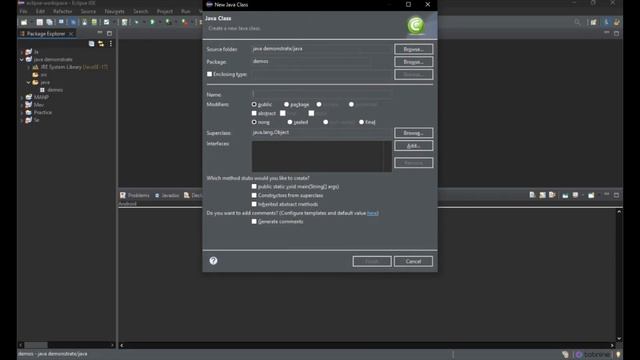Click the Open Perspective icon
The image size is (640, 360).
(x=593, y=22)
